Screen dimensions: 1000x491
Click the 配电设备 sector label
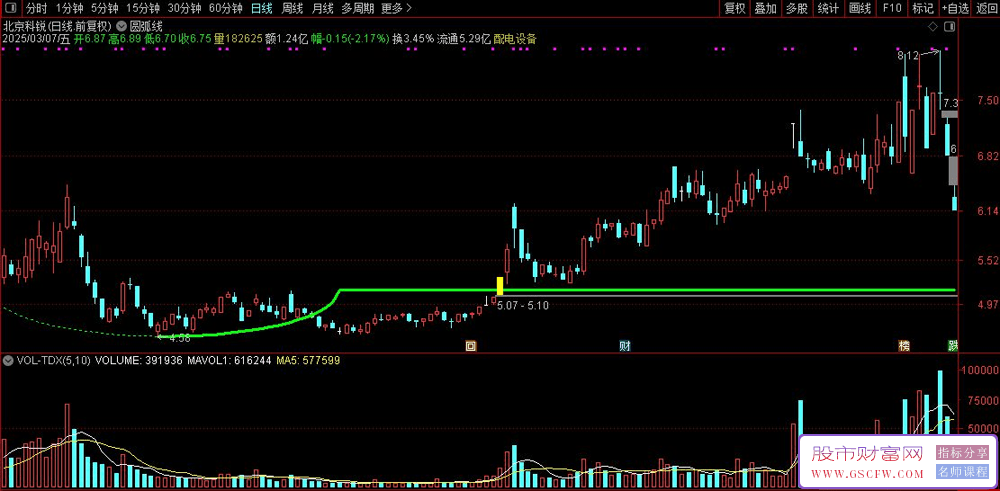click(x=515, y=39)
